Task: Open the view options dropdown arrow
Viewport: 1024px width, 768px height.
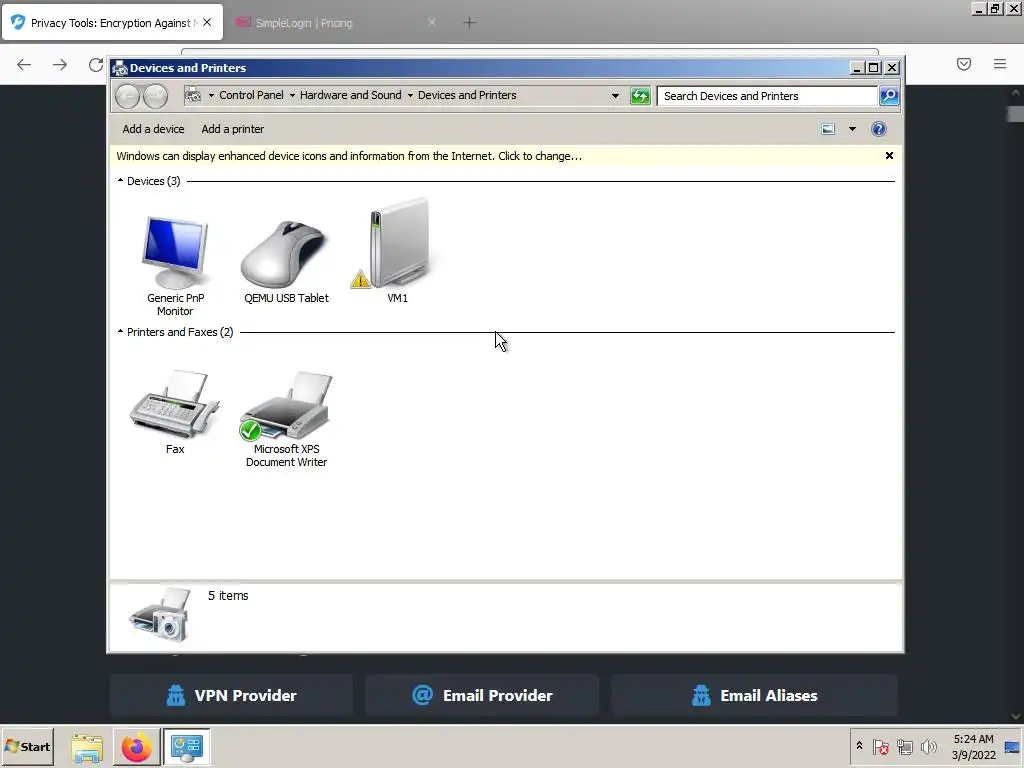Action: point(852,129)
